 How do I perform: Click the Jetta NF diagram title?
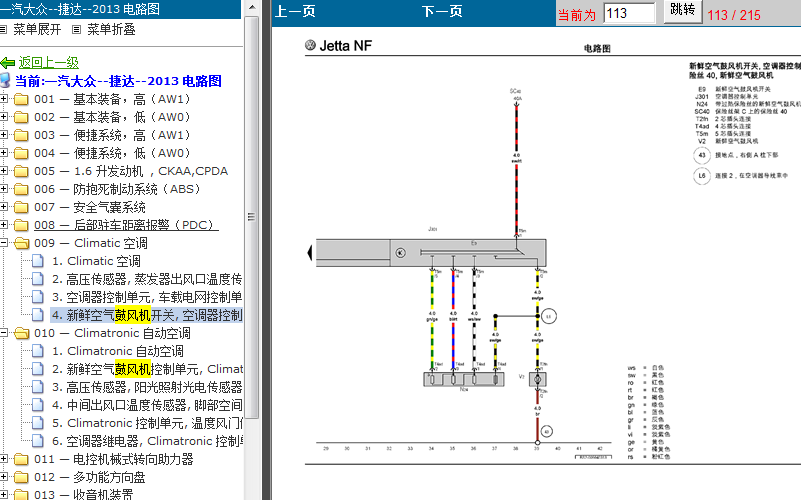(x=345, y=45)
